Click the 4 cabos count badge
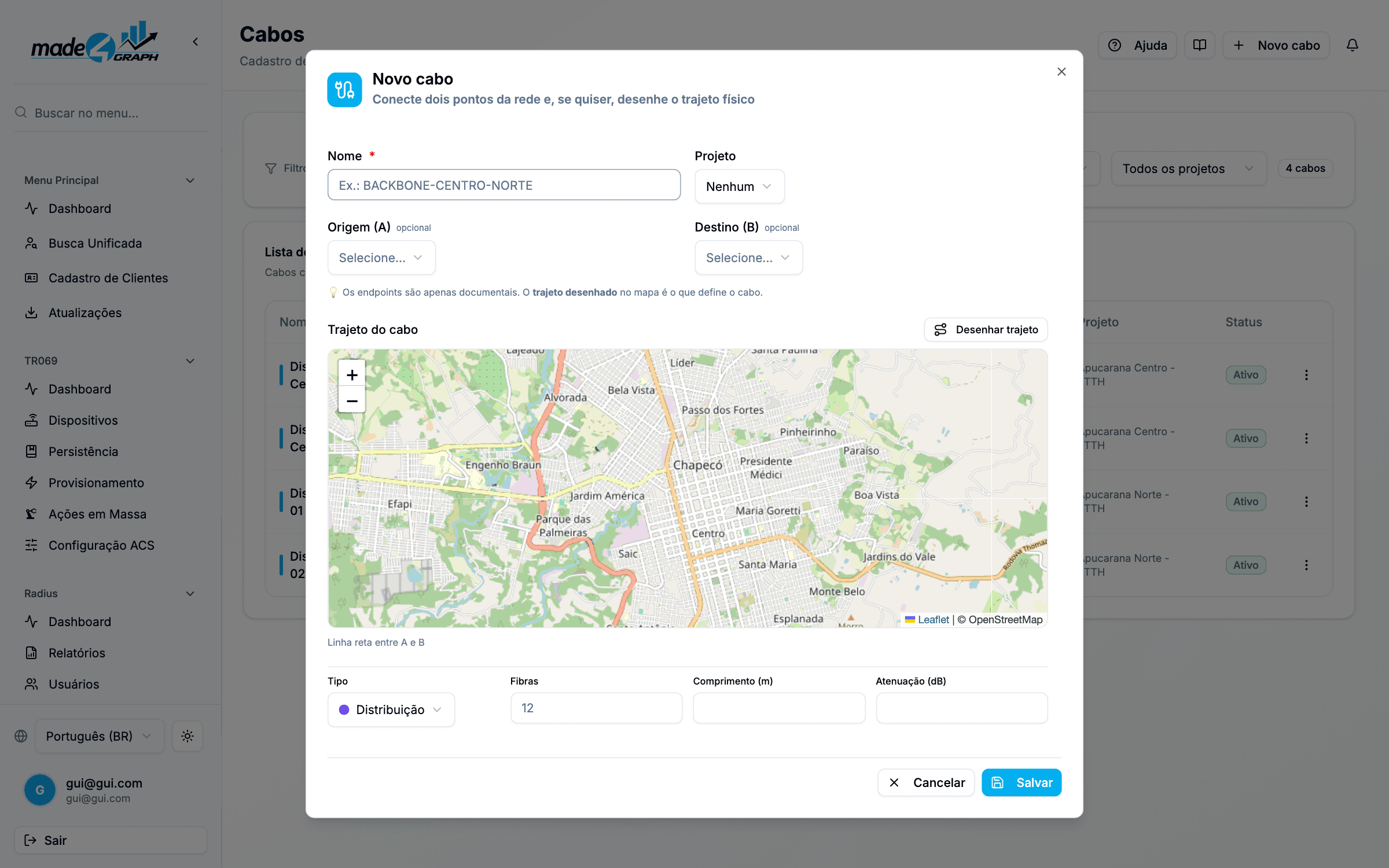The height and width of the screenshot is (868, 1389). [1305, 168]
